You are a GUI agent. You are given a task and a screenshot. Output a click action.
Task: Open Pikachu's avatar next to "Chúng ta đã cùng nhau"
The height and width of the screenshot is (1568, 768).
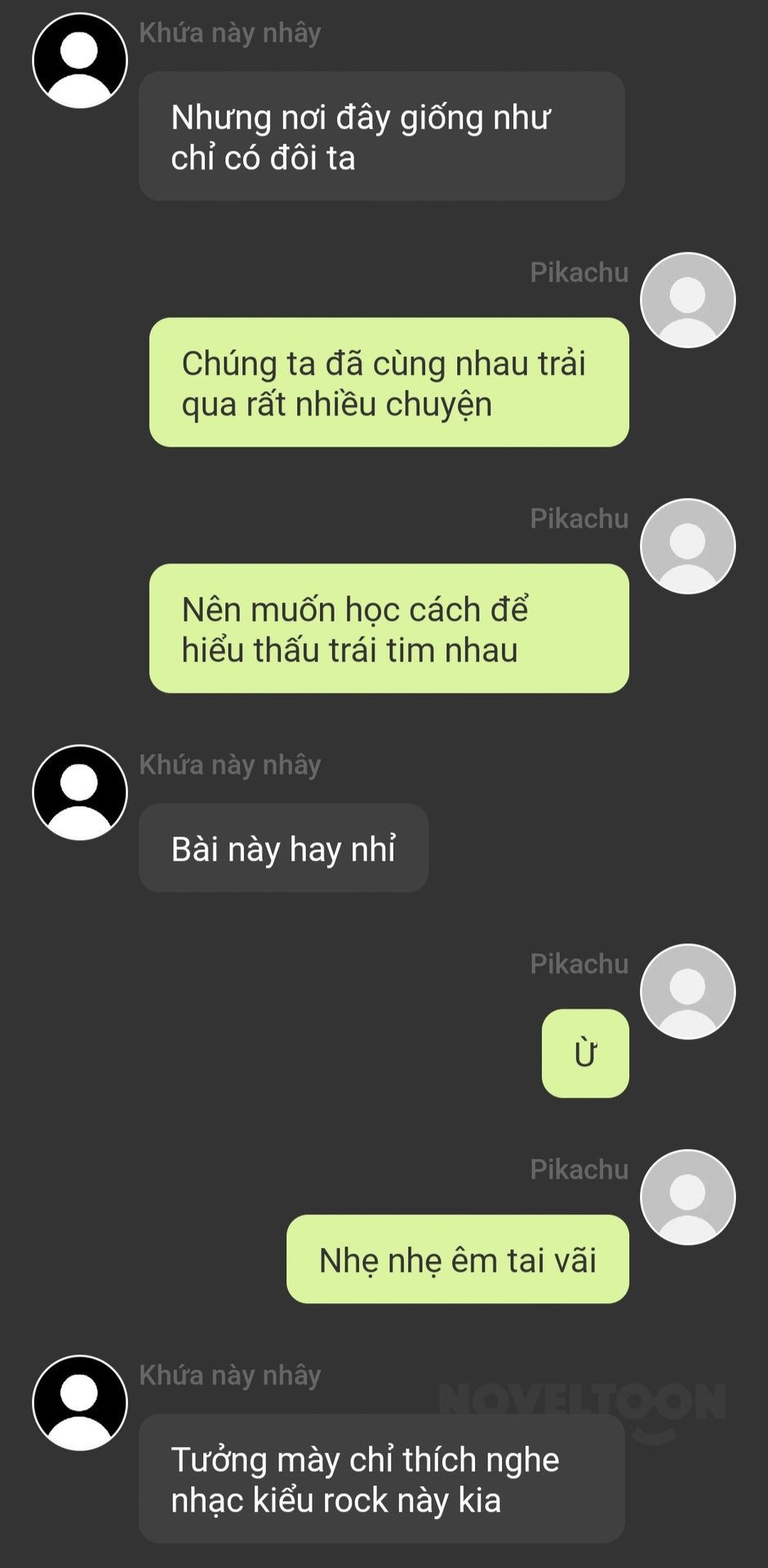pos(687,301)
